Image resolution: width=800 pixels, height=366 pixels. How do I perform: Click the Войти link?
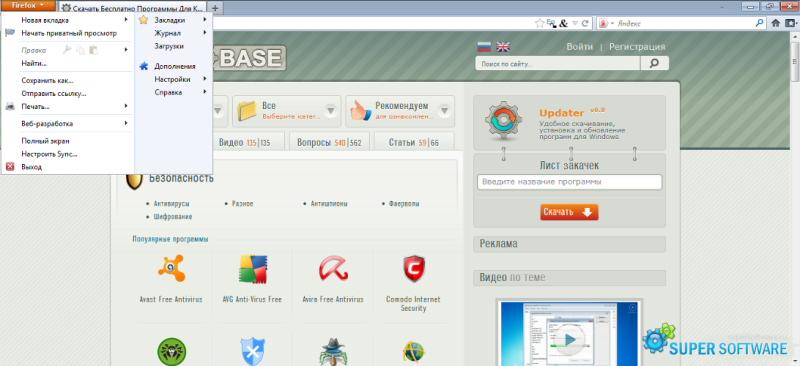tap(580, 46)
